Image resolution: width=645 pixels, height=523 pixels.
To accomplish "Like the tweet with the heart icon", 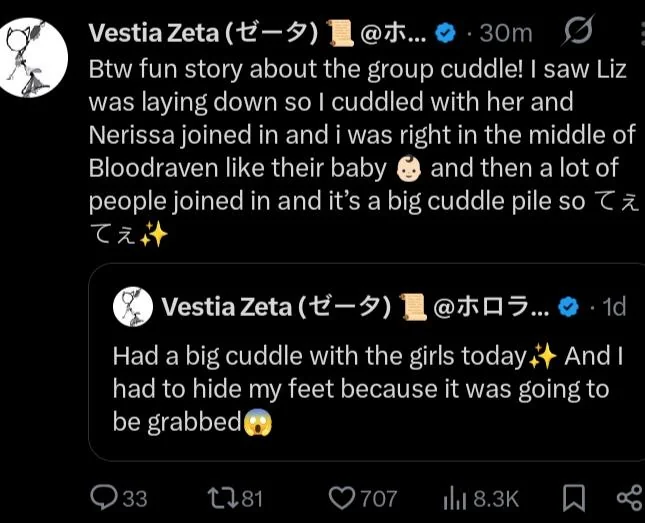I will click(x=343, y=497).
